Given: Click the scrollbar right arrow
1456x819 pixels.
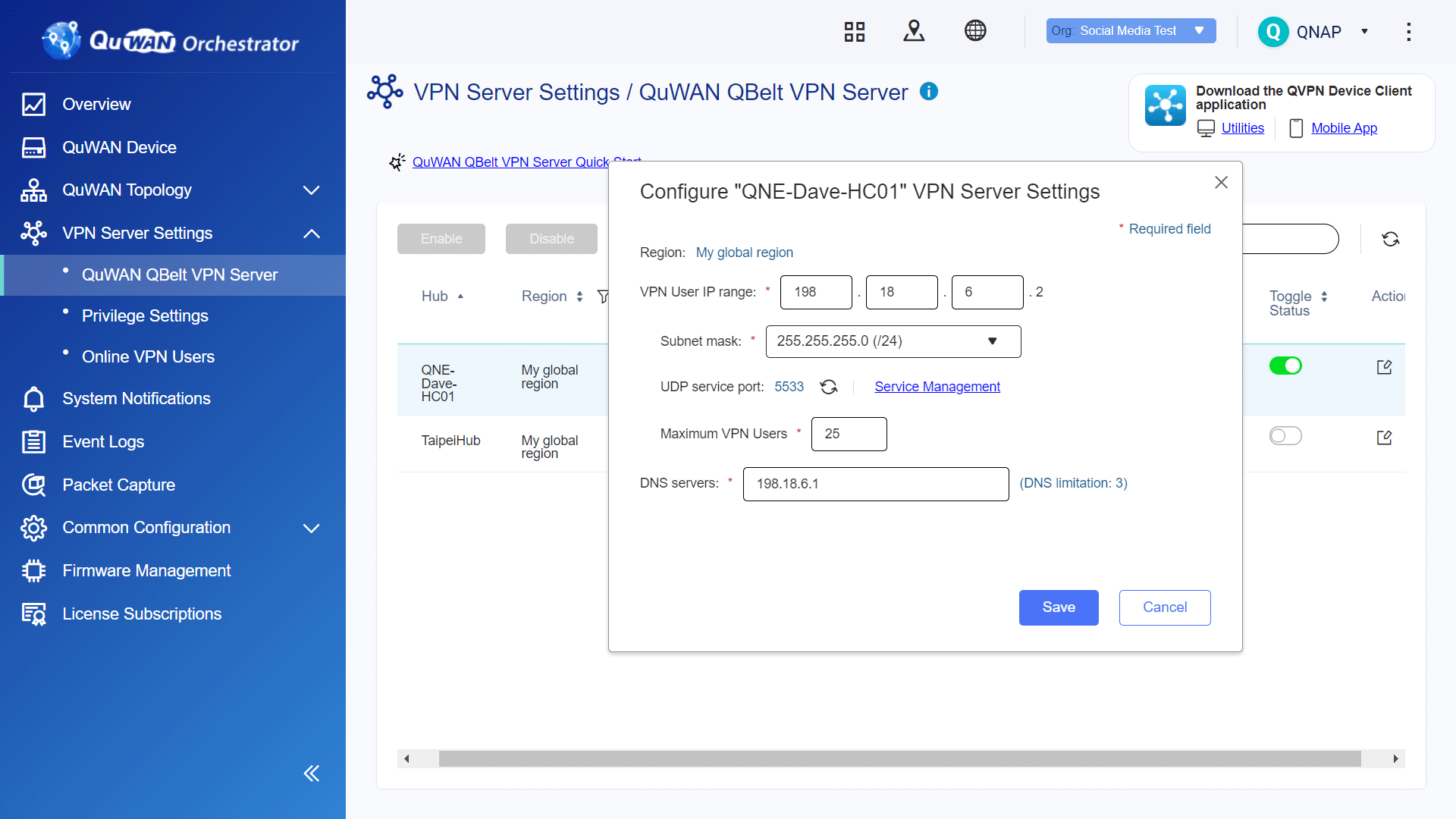Looking at the screenshot, I should (x=1395, y=758).
